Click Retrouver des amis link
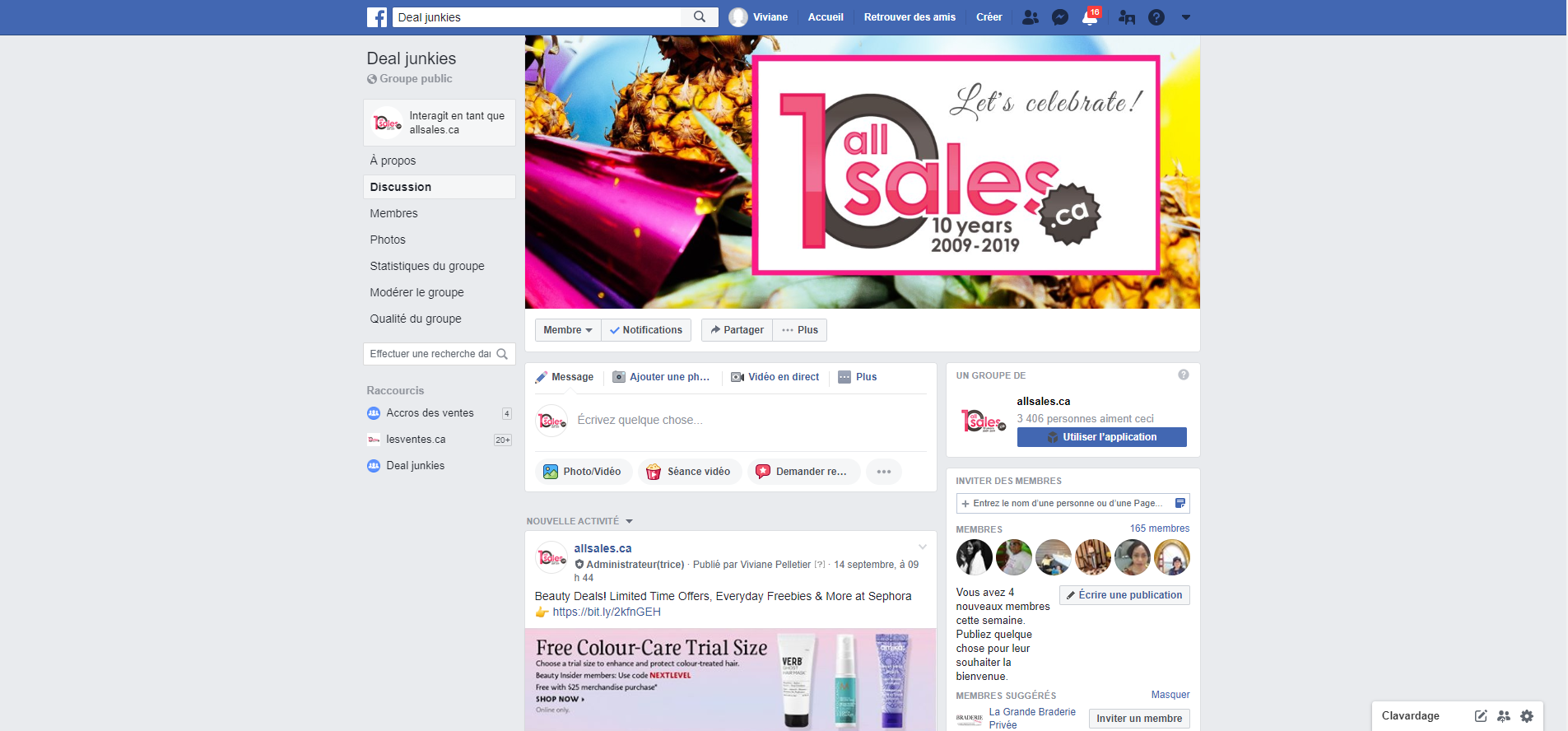Image resolution: width=1568 pixels, height=731 pixels. [x=910, y=17]
